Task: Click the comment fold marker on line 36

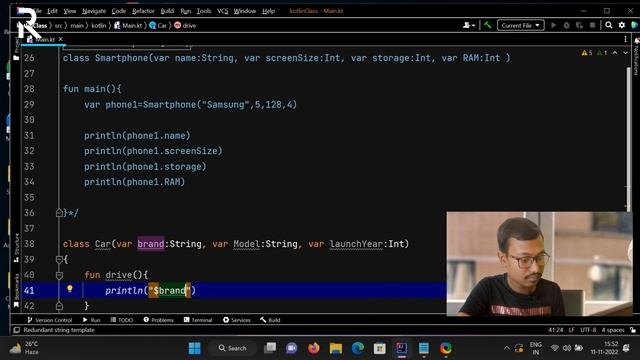Action: (x=59, y=213)
